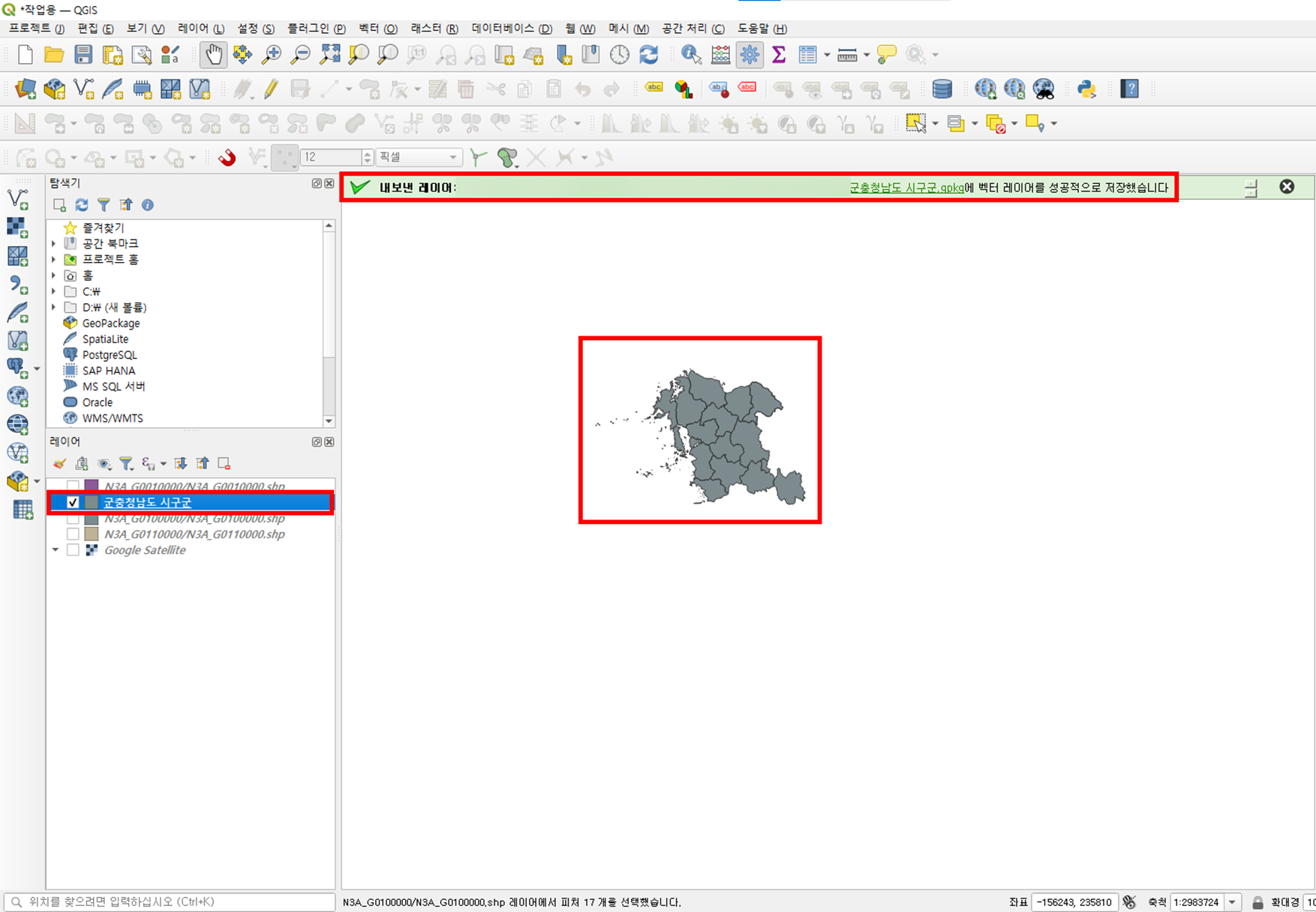Expand the 프로젝트 홈 tree item
The image size is (1316, 912).
pos(54,260)
